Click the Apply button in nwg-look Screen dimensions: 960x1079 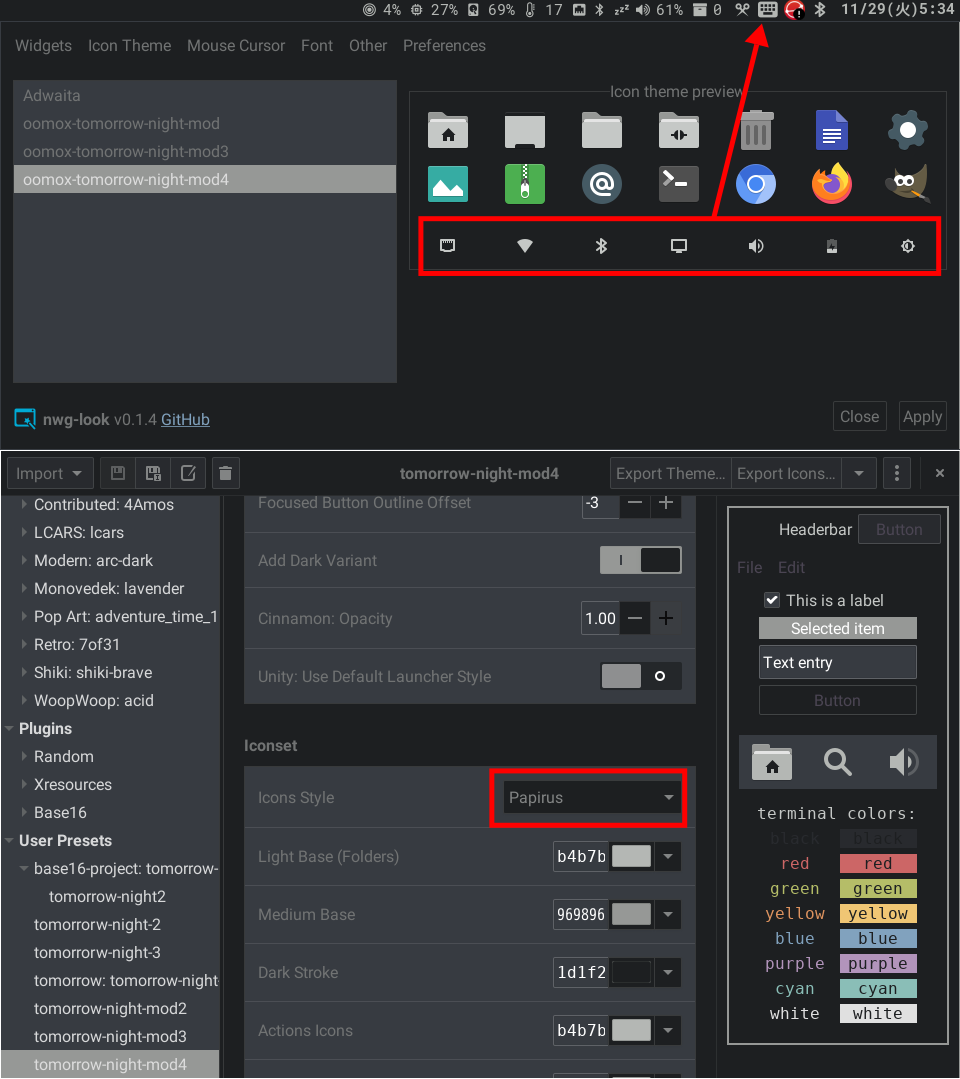(922, 416)
